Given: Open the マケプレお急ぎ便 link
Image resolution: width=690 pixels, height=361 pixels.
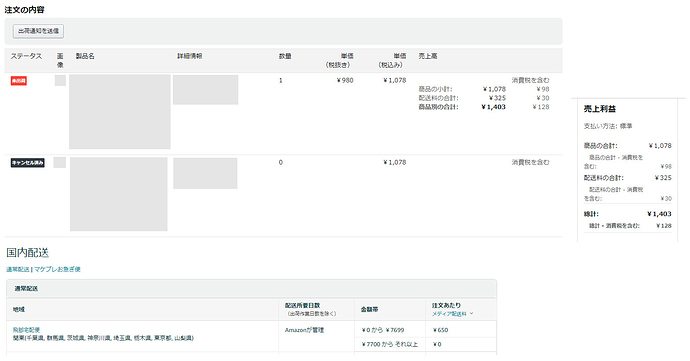Looking at the screenshot, I should (x=57, y=269).
